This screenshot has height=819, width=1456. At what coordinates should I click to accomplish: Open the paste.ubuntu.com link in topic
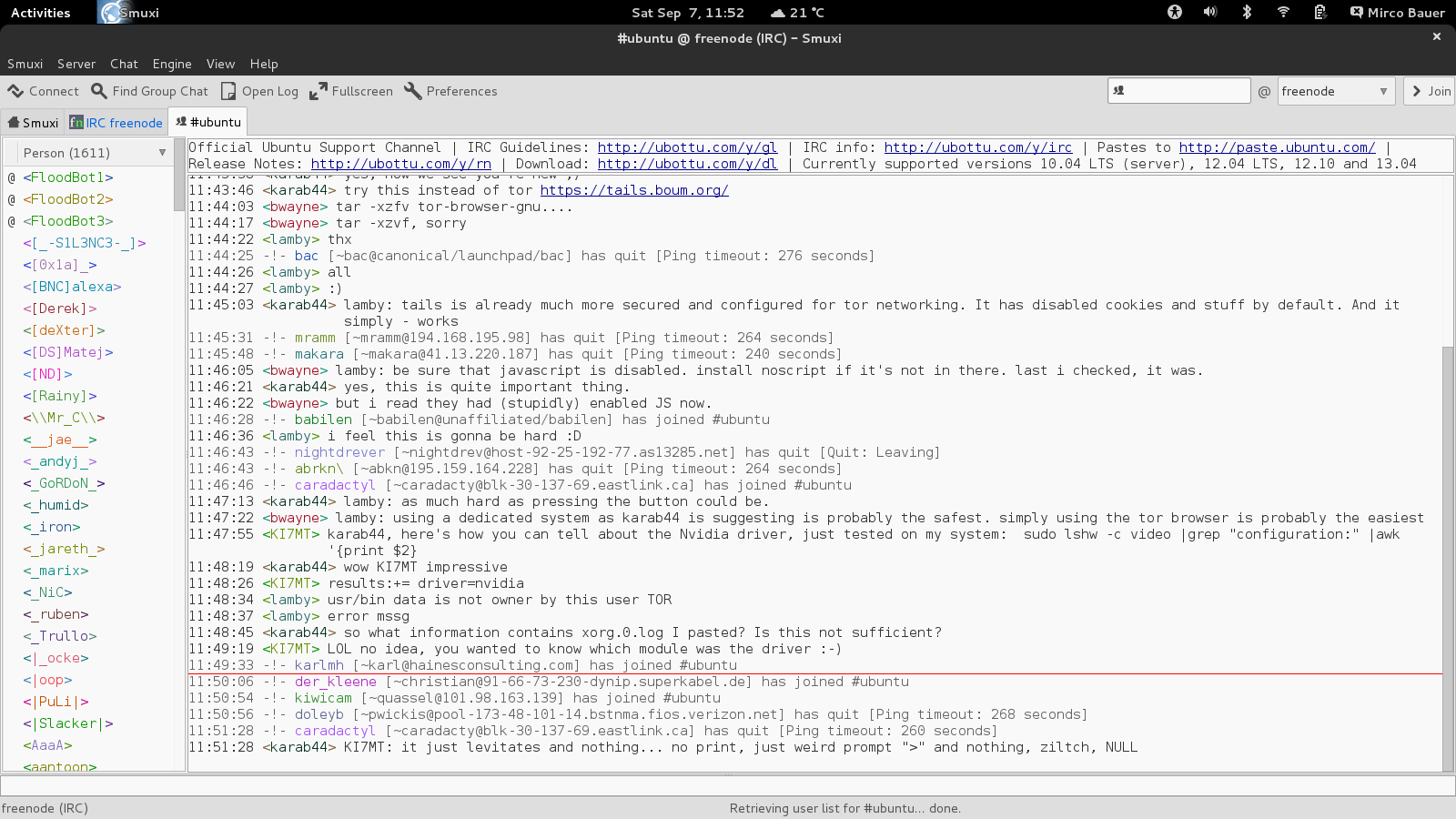tap(1277, 147)
